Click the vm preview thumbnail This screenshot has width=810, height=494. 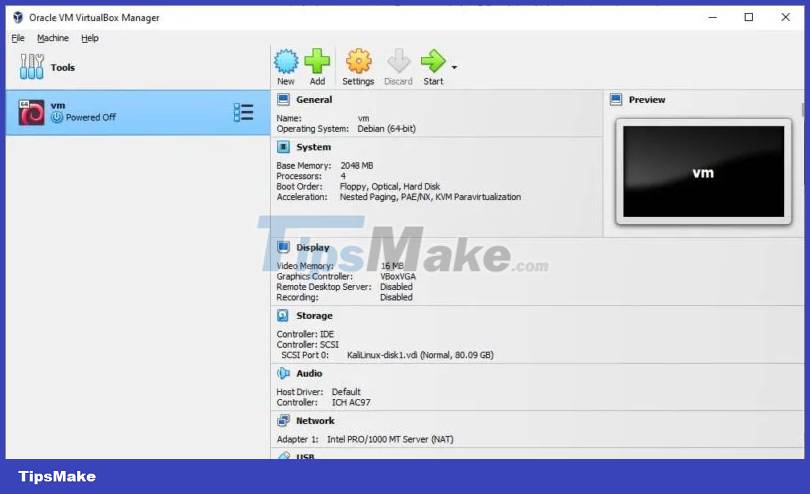coord(704,172)
